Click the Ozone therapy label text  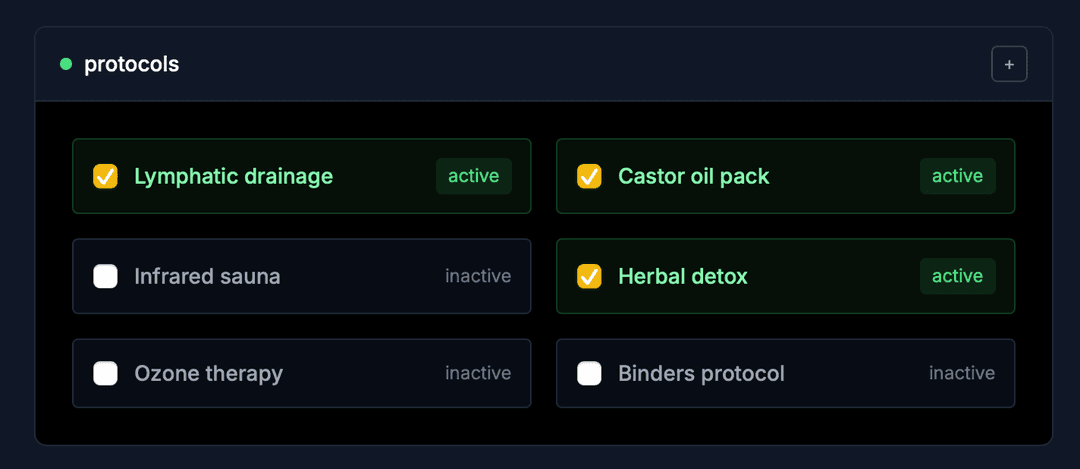point(208,373)
